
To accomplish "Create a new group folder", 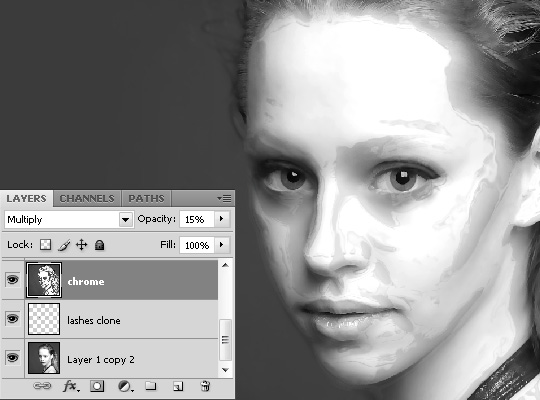I will (x=150, y=386).
